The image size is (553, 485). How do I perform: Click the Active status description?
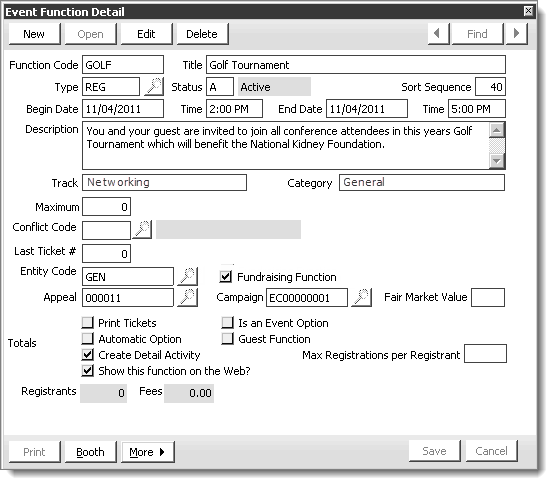click(274, 87)
